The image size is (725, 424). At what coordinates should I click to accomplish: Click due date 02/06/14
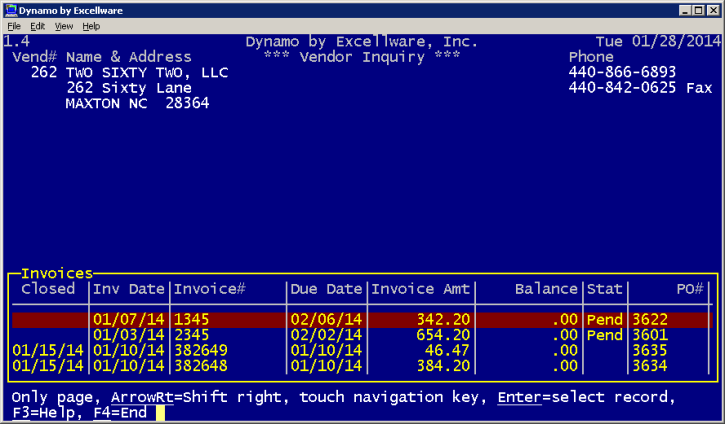coord(326,320)
